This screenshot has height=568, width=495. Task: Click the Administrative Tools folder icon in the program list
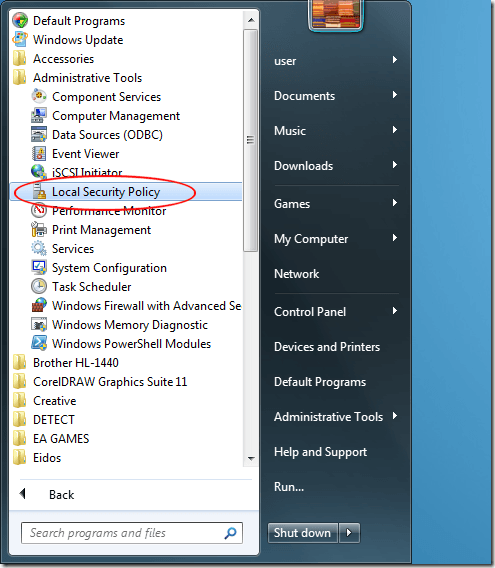[20, 78]
